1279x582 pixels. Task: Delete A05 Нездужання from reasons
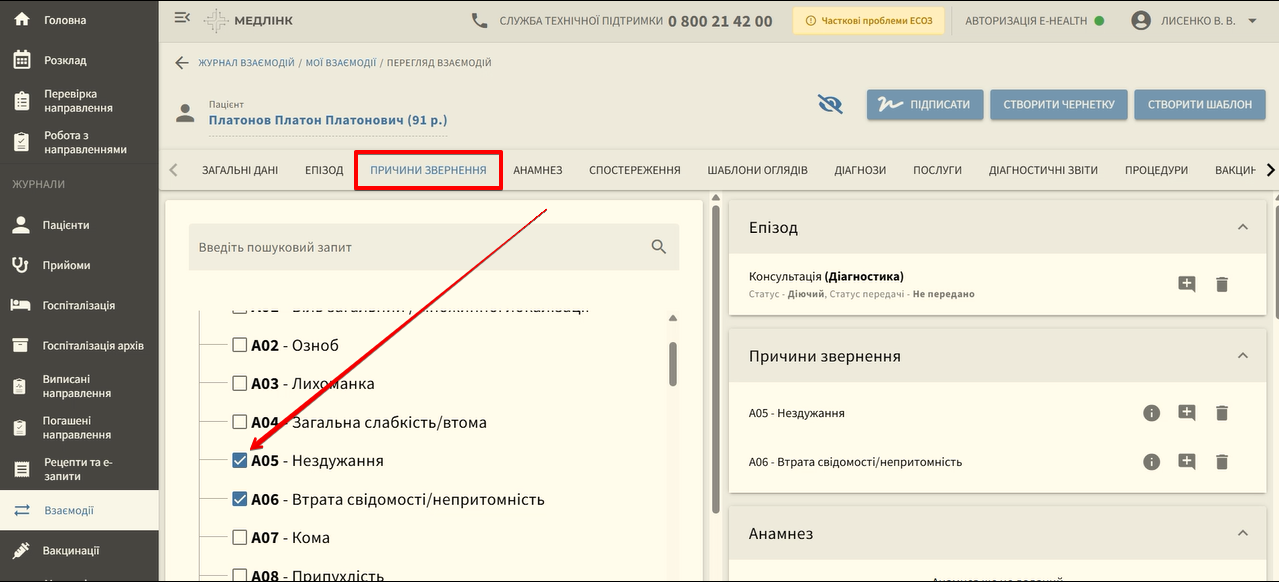pos(1221,413)
